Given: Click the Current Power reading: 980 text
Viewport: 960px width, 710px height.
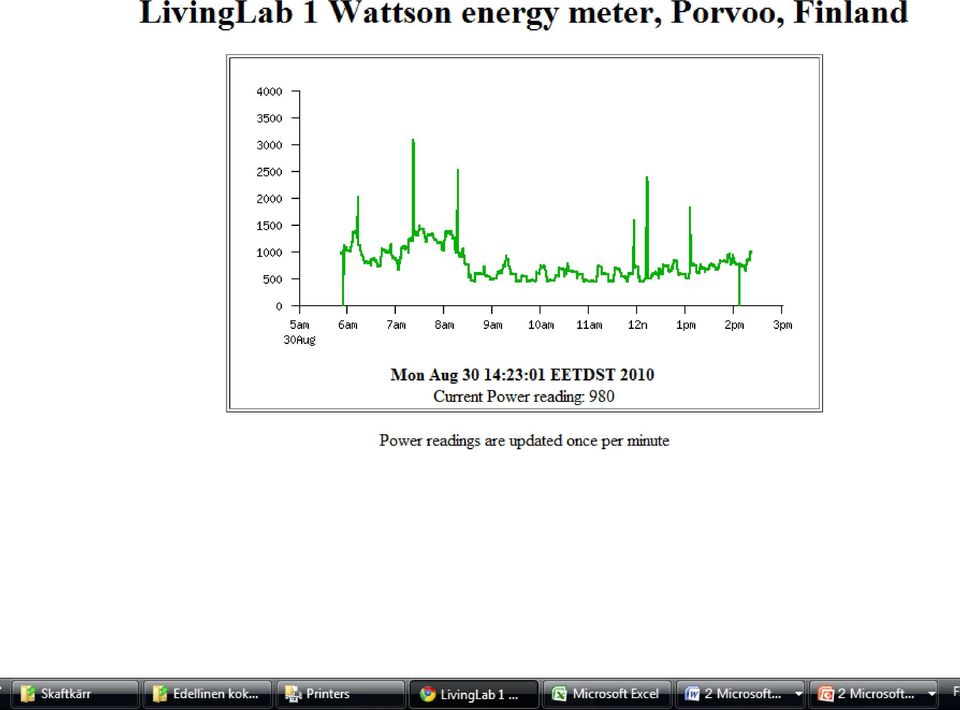Looking at the screenshot, I should point(523,397).
